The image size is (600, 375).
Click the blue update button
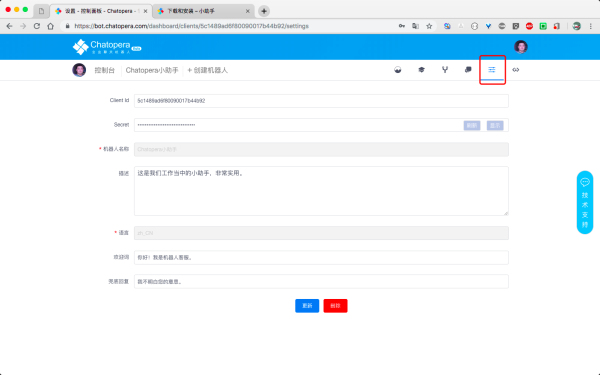[x=307, y=306]
